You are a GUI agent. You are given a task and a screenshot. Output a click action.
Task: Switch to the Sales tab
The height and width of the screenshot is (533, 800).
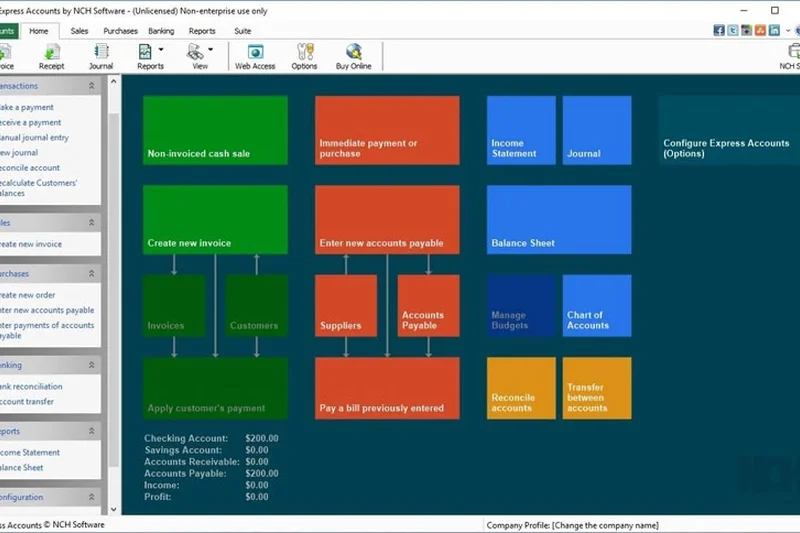tap(79, 31)
